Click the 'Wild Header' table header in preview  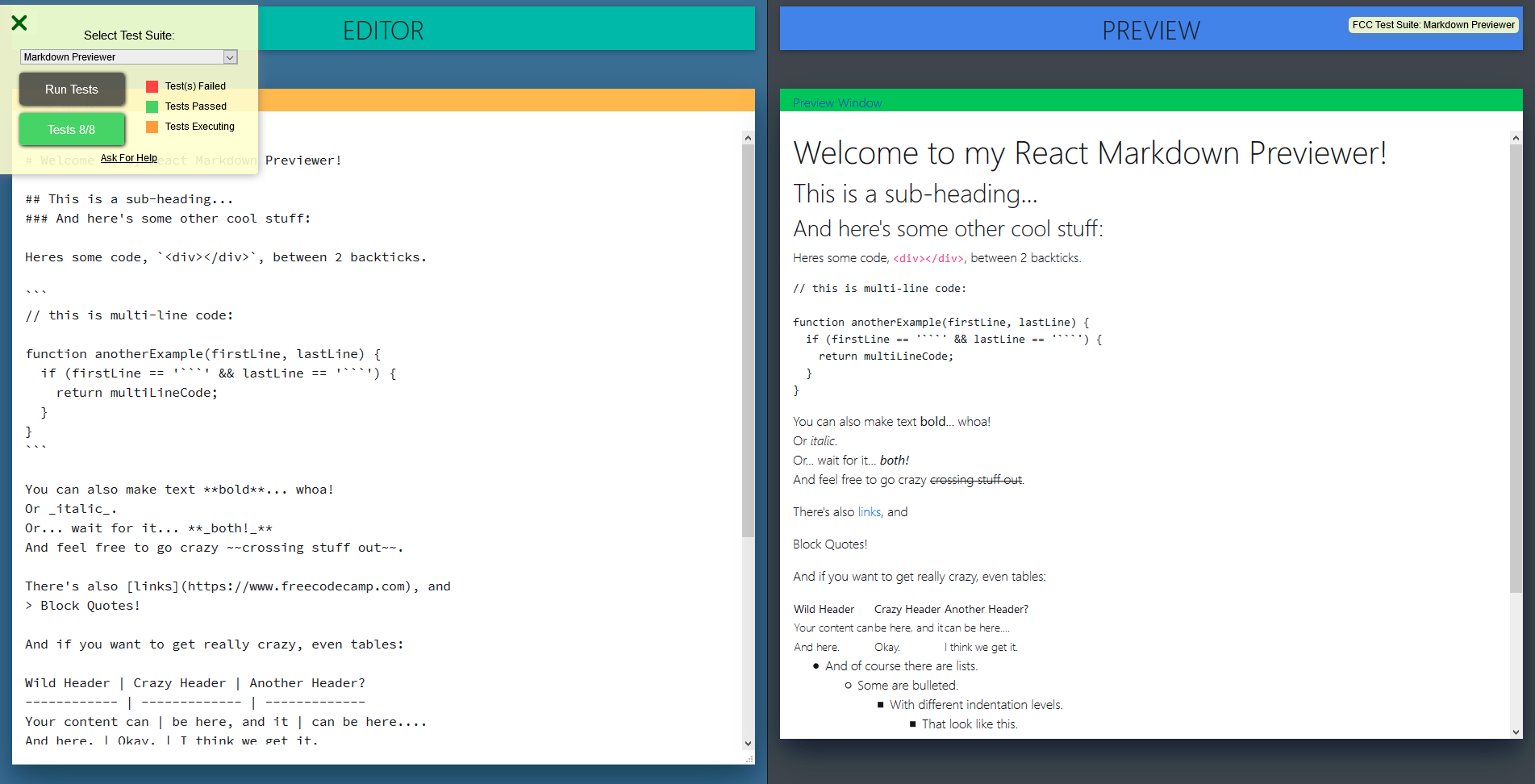pos(824,610)
